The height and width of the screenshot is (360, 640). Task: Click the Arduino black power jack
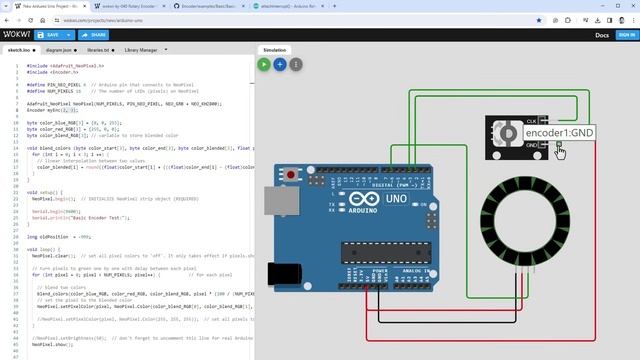pyautogui.click(x=284, y=273)
